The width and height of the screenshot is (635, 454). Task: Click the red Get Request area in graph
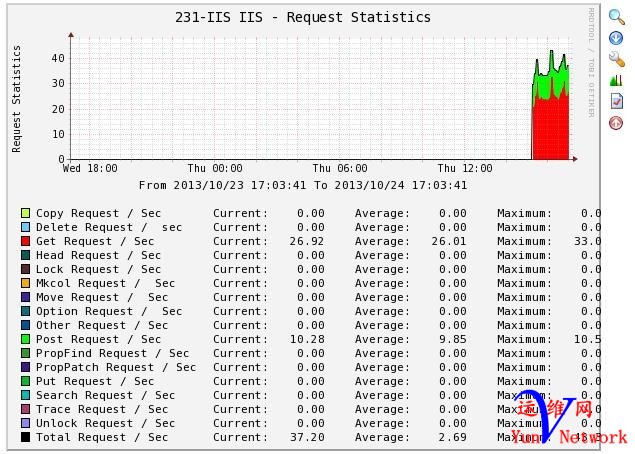click(551, 130)
